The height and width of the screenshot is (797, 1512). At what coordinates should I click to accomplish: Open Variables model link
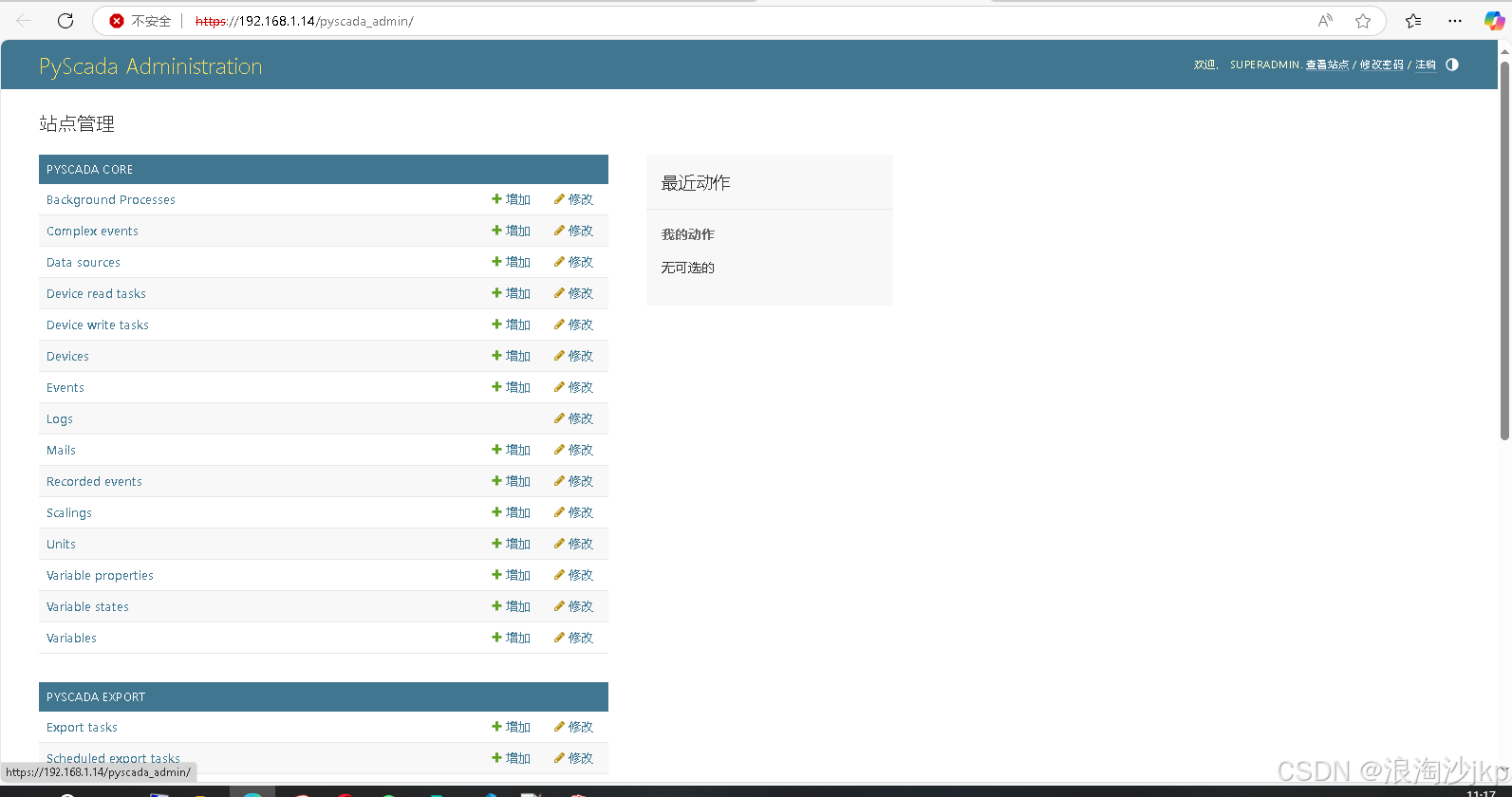pos(71,638)
